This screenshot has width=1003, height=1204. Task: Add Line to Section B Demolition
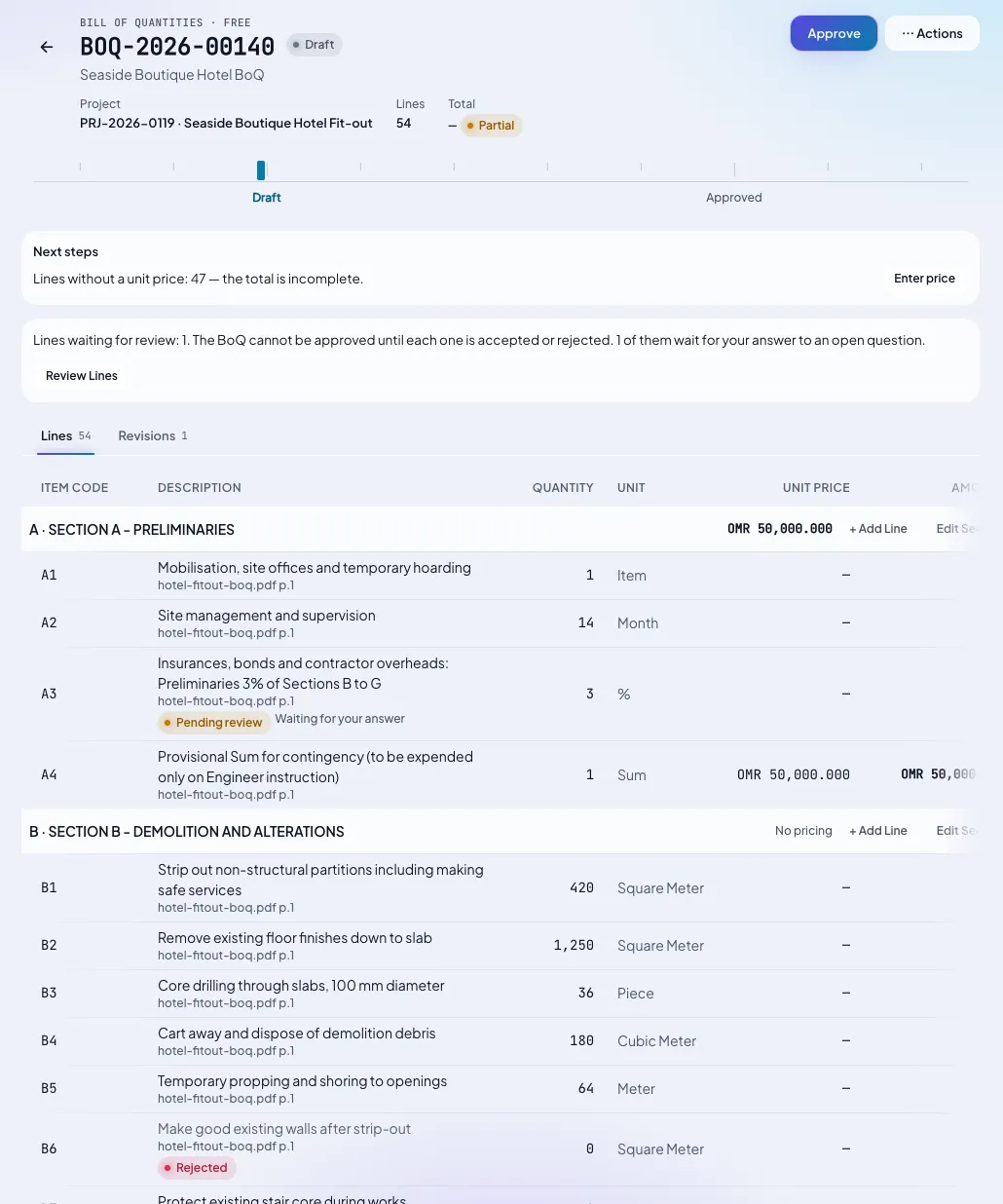coord(878,831)
